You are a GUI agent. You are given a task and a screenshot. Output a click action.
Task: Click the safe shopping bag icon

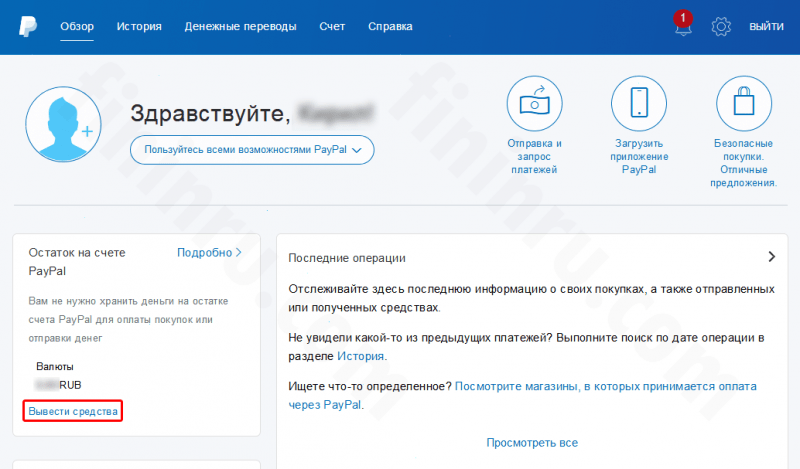[744, 104]
